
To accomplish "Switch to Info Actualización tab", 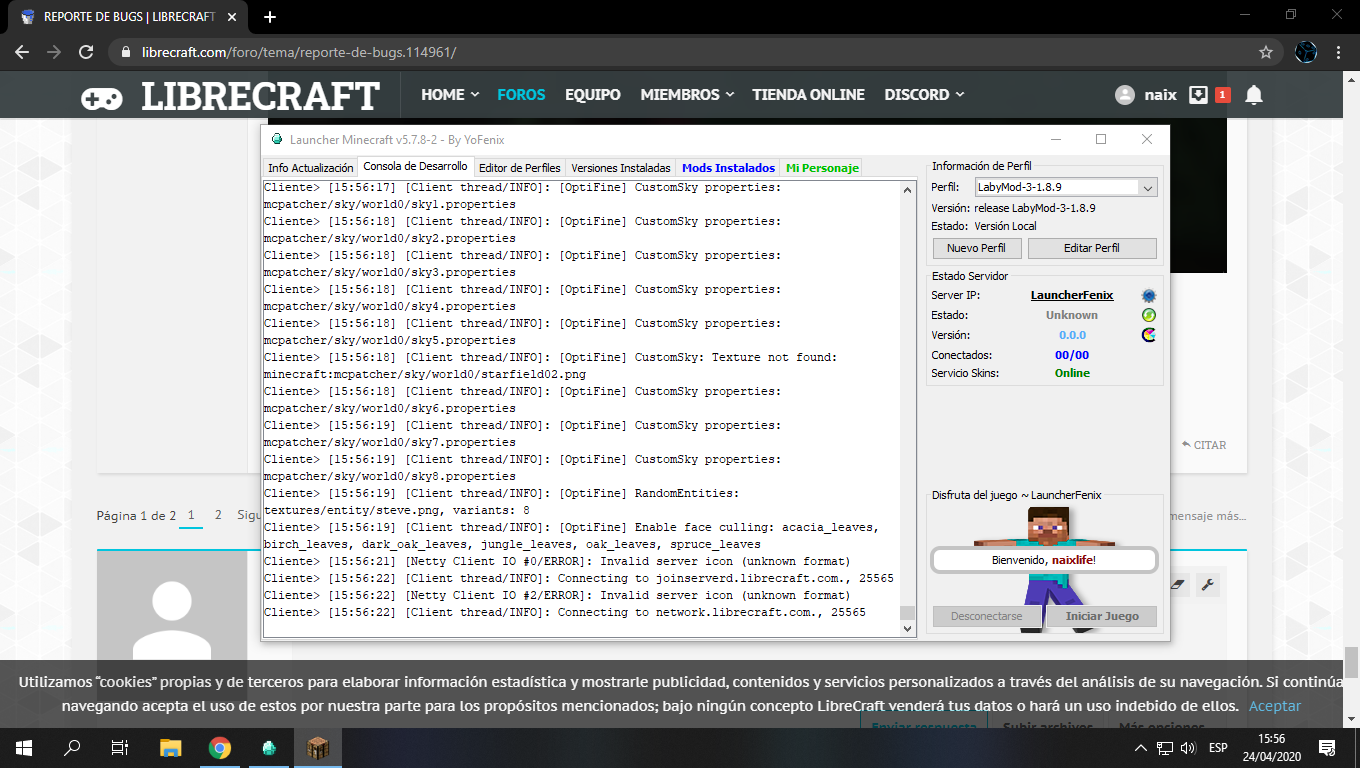I will [x=310, y=168].
